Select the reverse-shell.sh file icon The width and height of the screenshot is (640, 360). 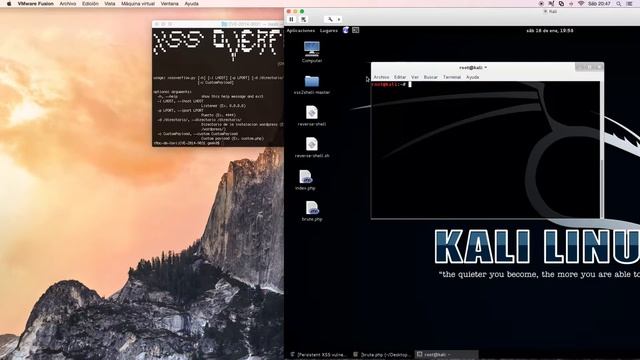(x=312, y=147)
